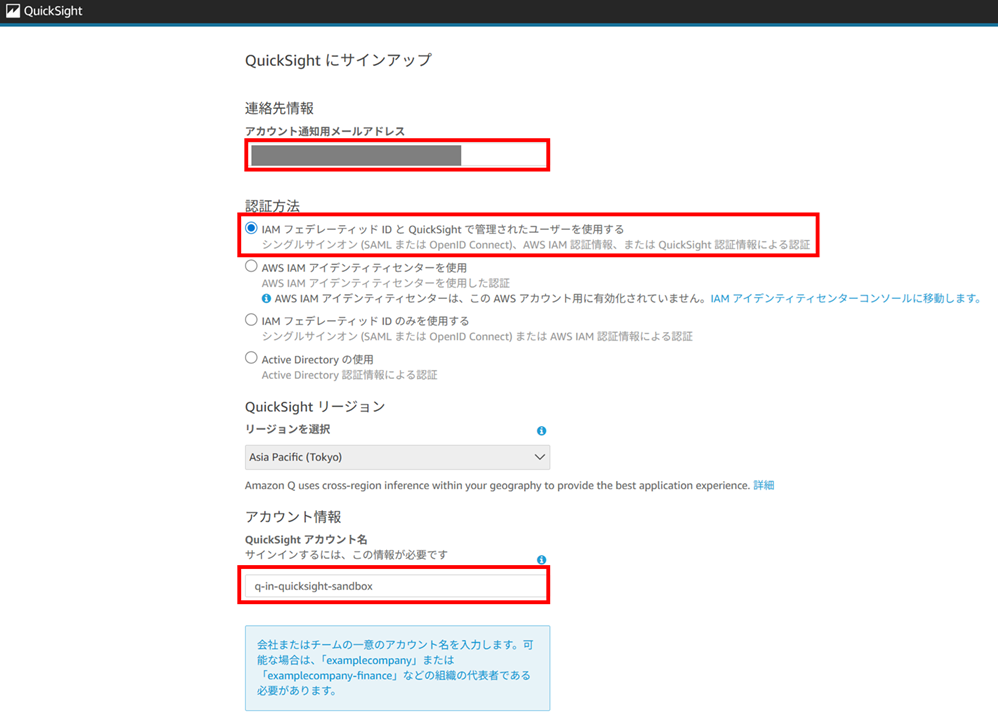998x720 pixels.
Task: Click the Amazon Q cross-region inference notice text
Action: [x=498, y=485]
